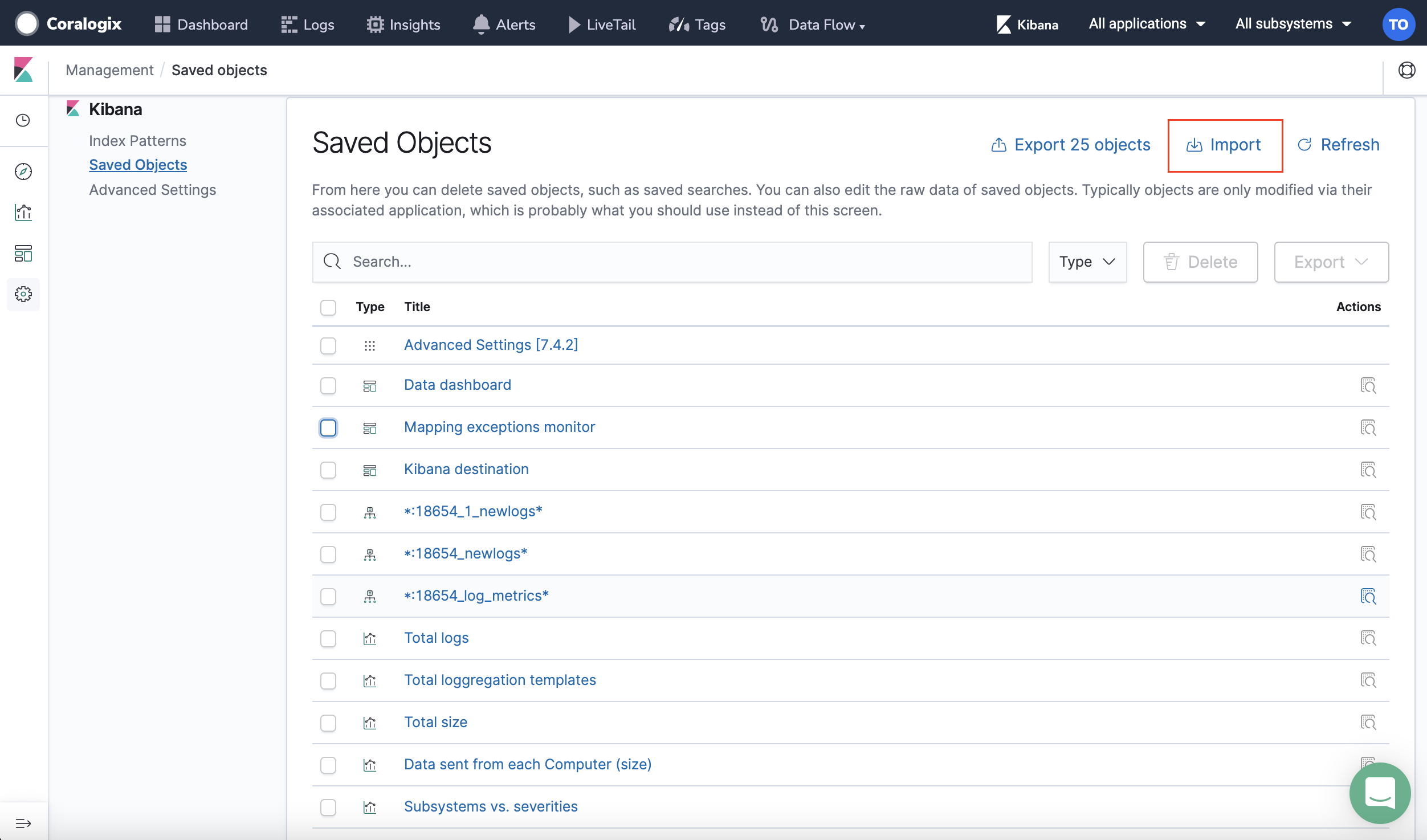This screenshot has height=840, width=1427.
Task: Open the Export dropdown button
Action: click(x=1331, y=262)
